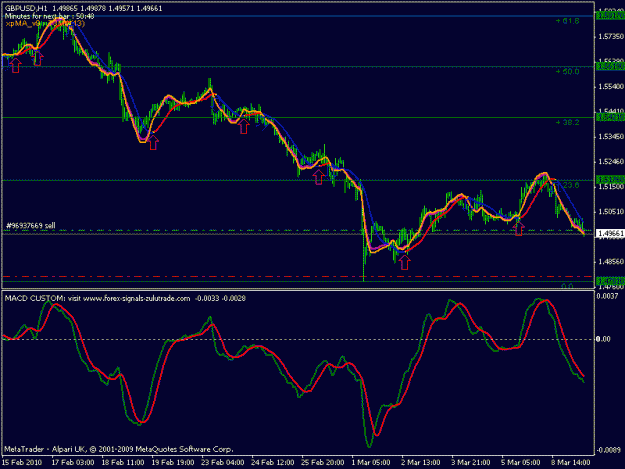
Task: Select the red dash-dot stop-loss line
Action: 297,276
